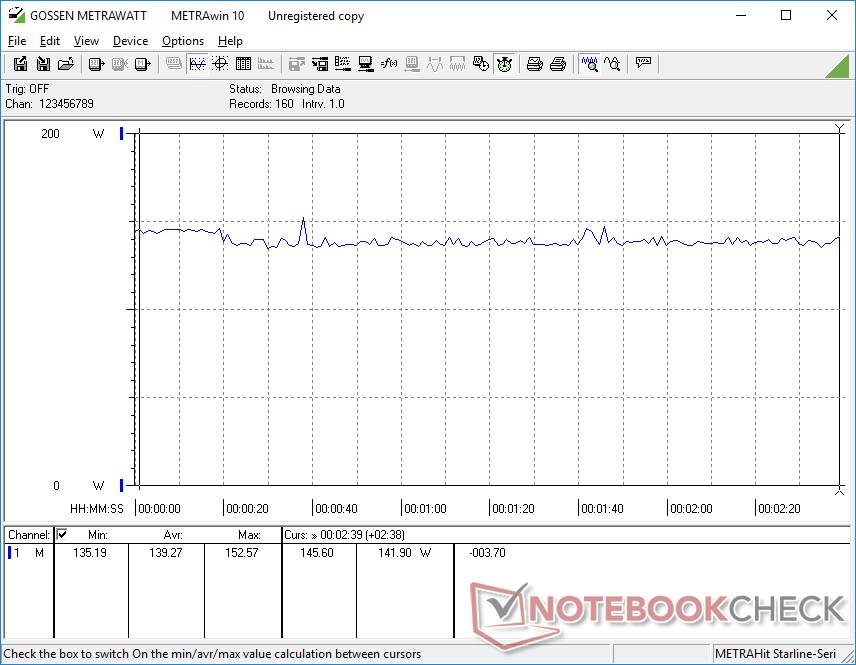The height and width of the screenshot is (665, 856).
Task: Click the Avr value 139.27
Action: point(165,553)
